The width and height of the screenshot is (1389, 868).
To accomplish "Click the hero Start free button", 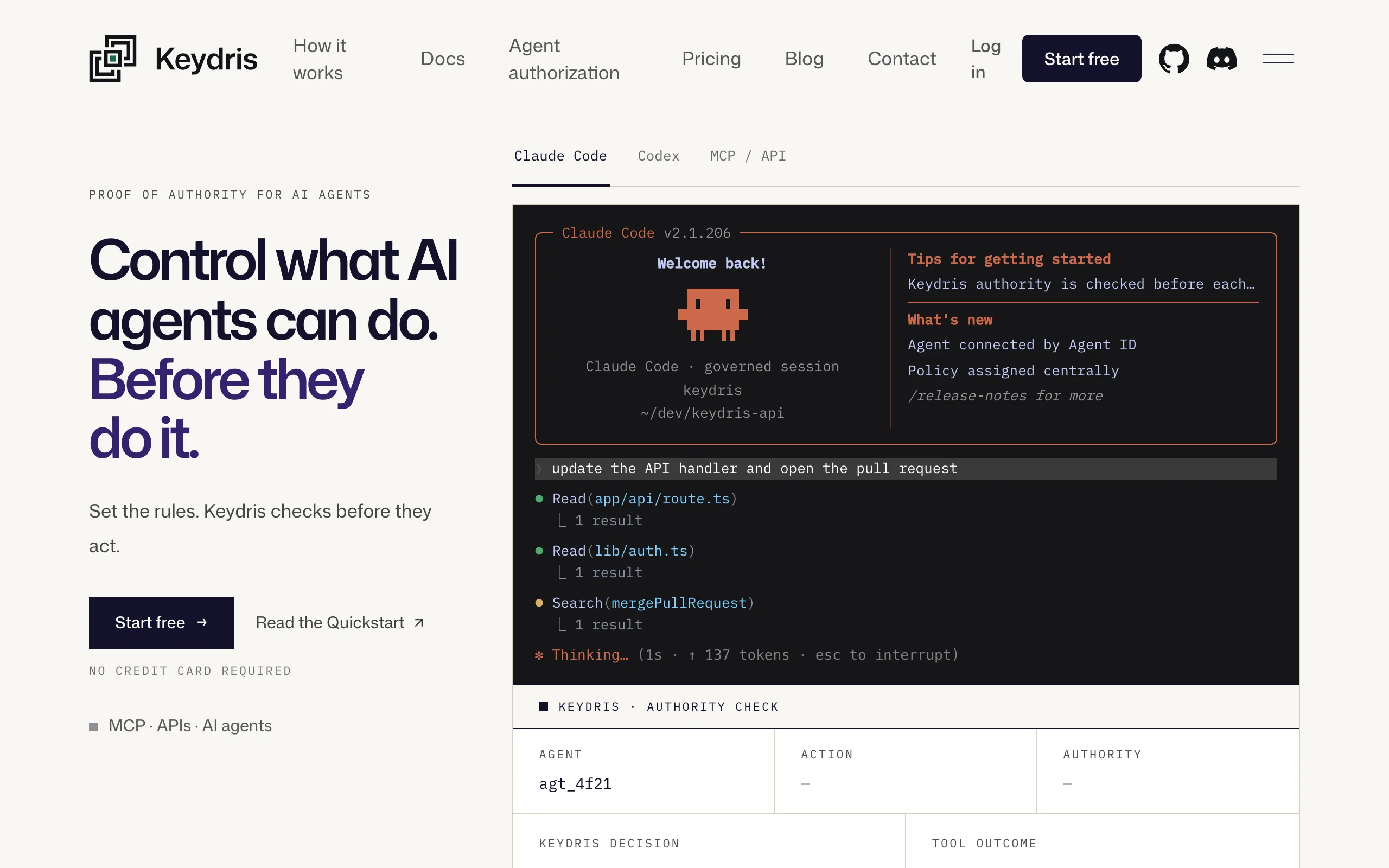I will 161,622.
